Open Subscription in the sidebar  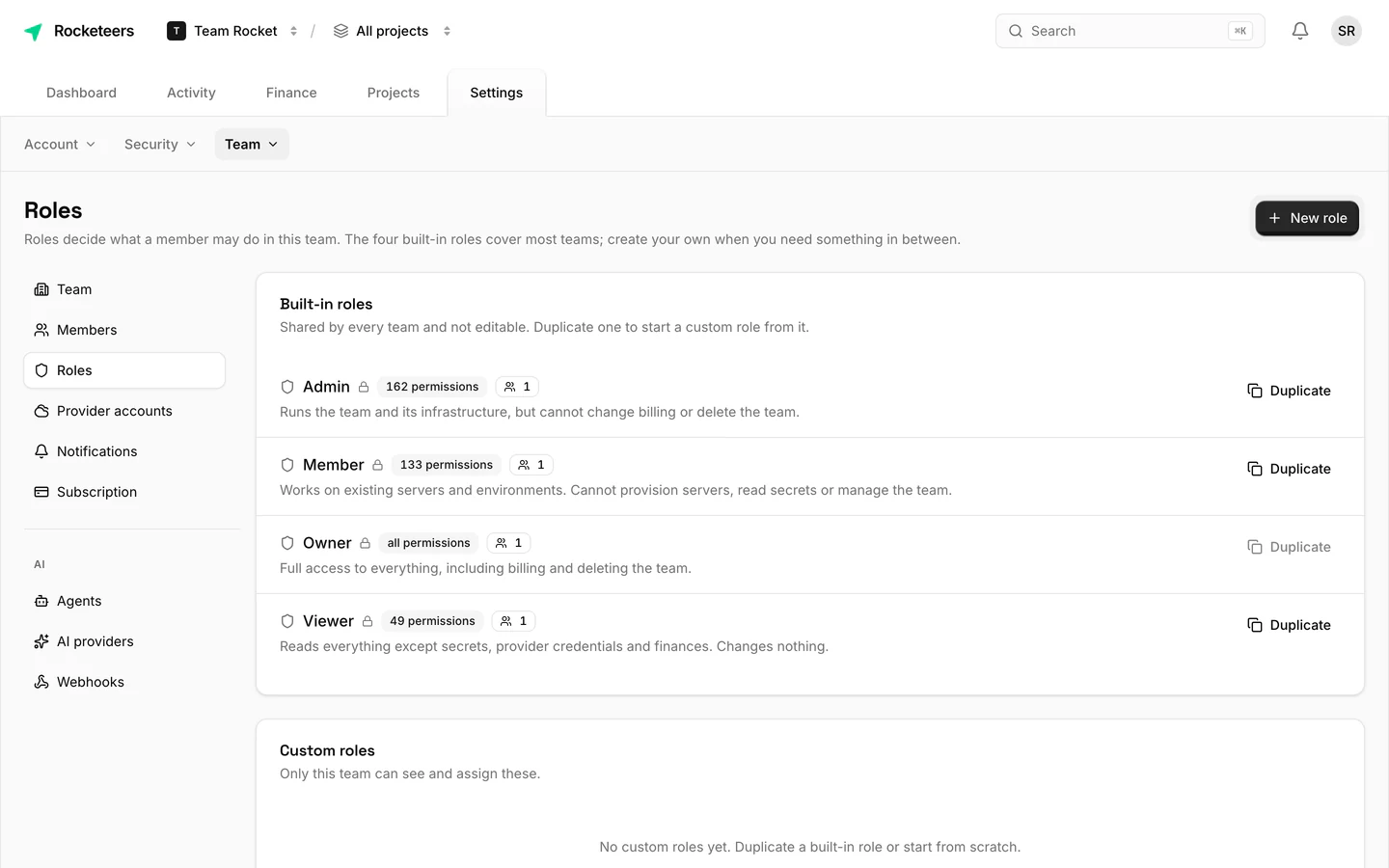click(124, 492)
